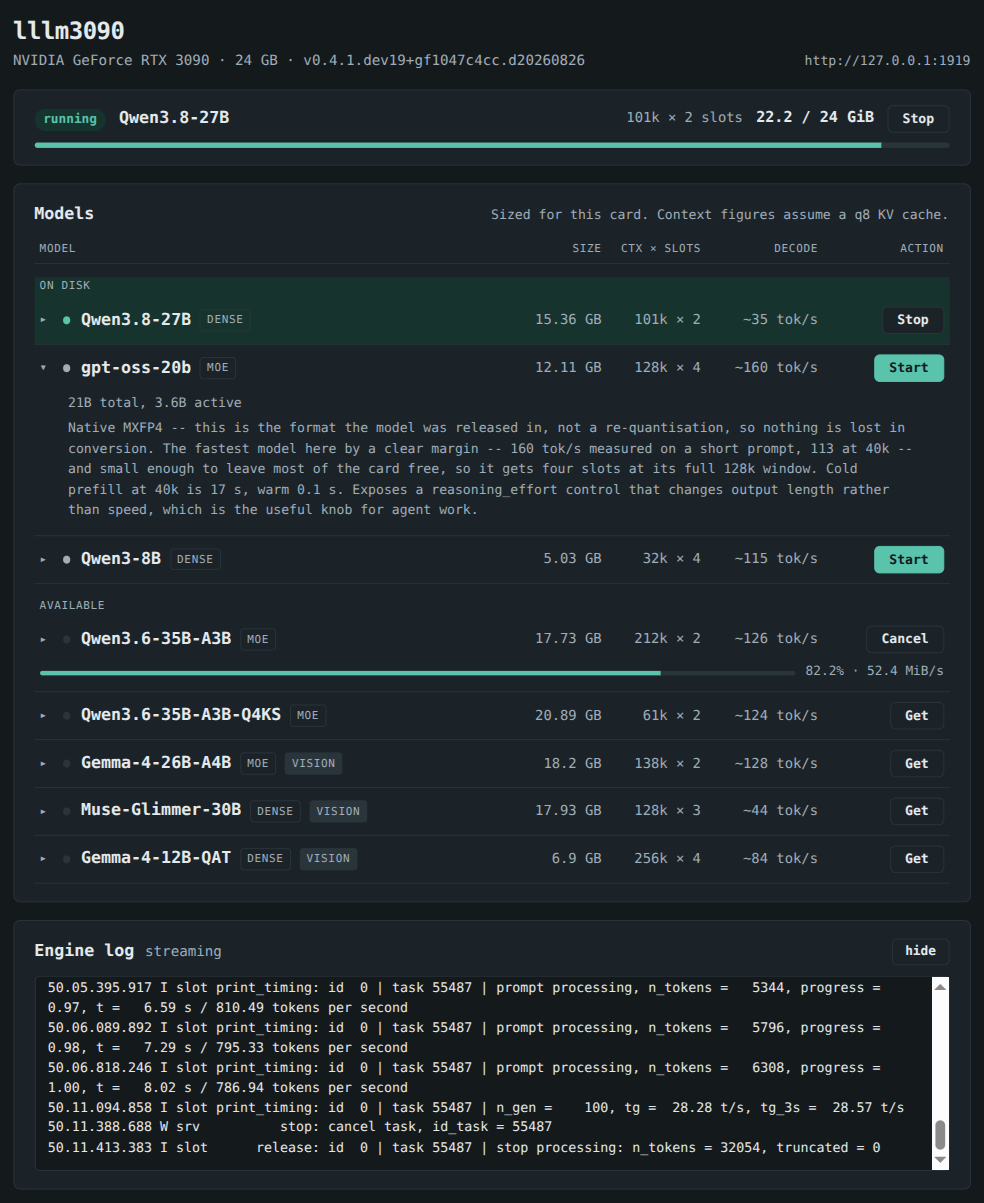Image resolution: width=984 pixels, height=1203 pixels.
Task: Click the Gemma-4-12B-QAT model name
Action: click(156, 859)
